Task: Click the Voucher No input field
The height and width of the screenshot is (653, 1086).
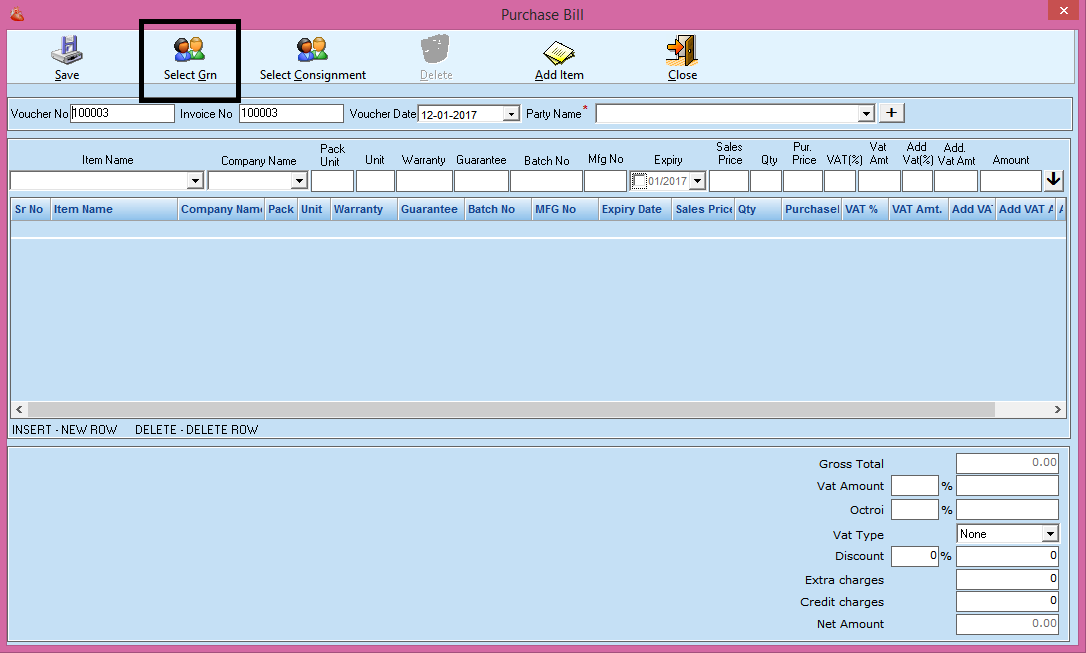Action: [x=122, y=114]
